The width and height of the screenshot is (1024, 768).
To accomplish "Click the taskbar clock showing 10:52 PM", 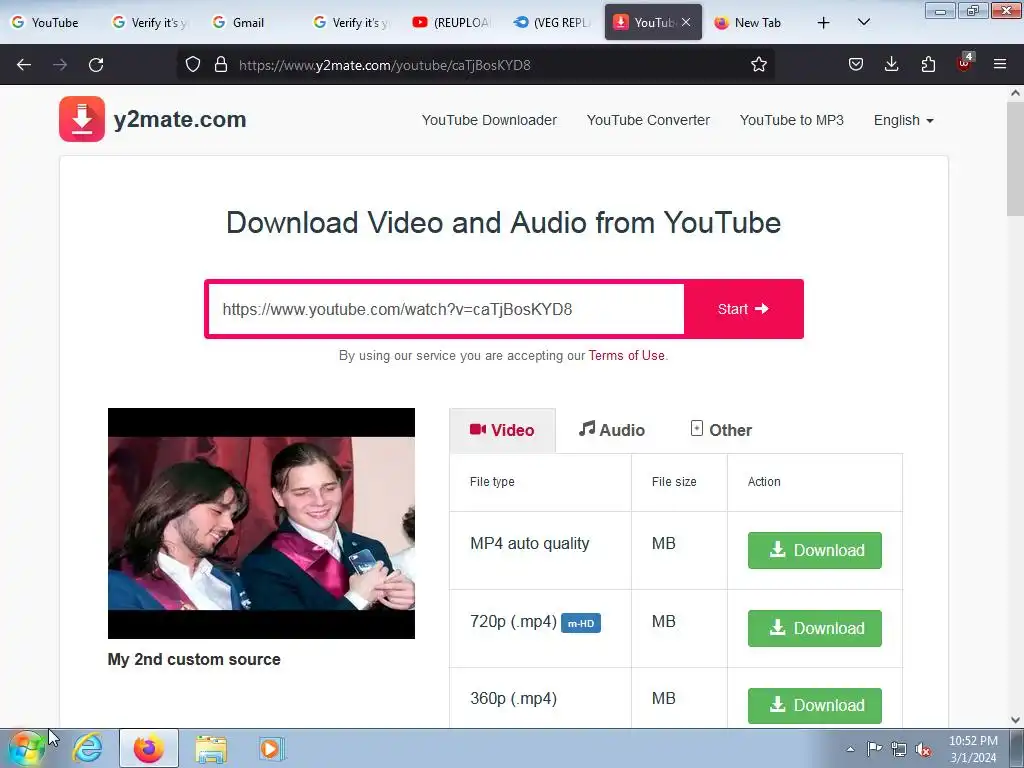I will (x=973, y=749).
